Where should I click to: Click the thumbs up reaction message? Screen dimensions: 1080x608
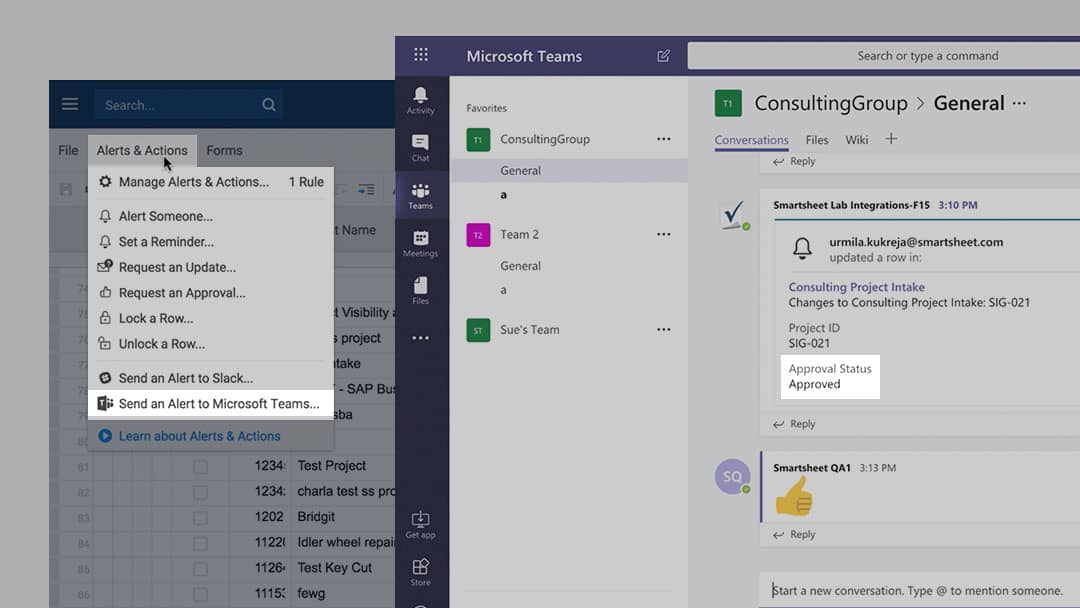coord(794,496)
